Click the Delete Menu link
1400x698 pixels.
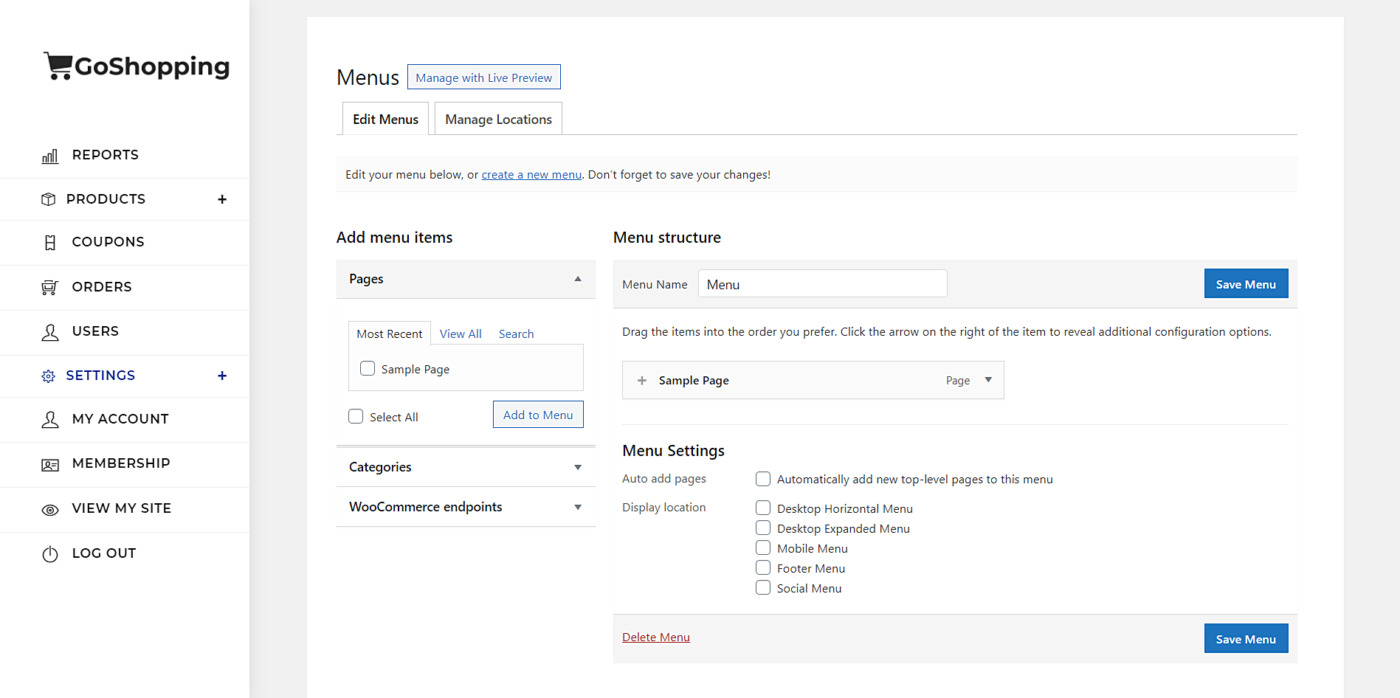point(656,637)
